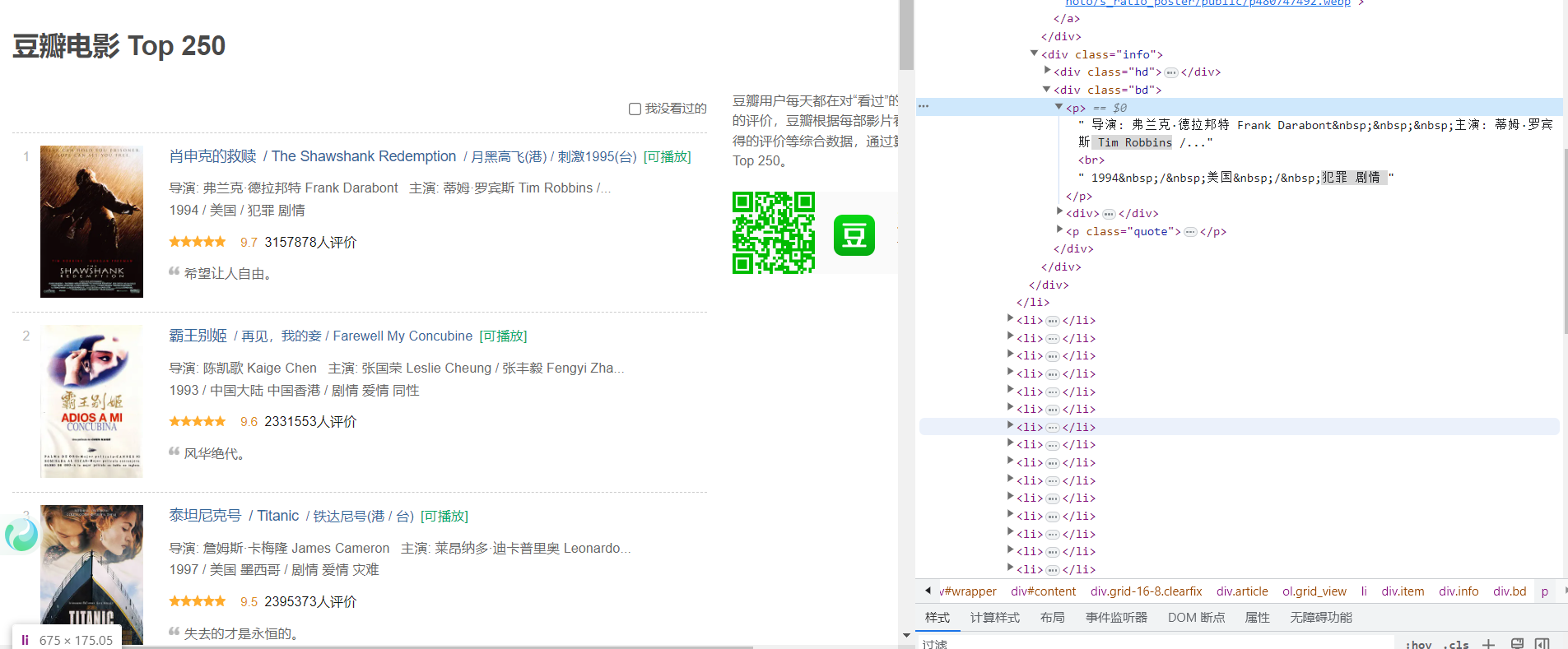Select div.grid-16-8.clearfix in breadcrumb
The width and height of the screenshot is (1568, 649).
tap(1147, 591)
